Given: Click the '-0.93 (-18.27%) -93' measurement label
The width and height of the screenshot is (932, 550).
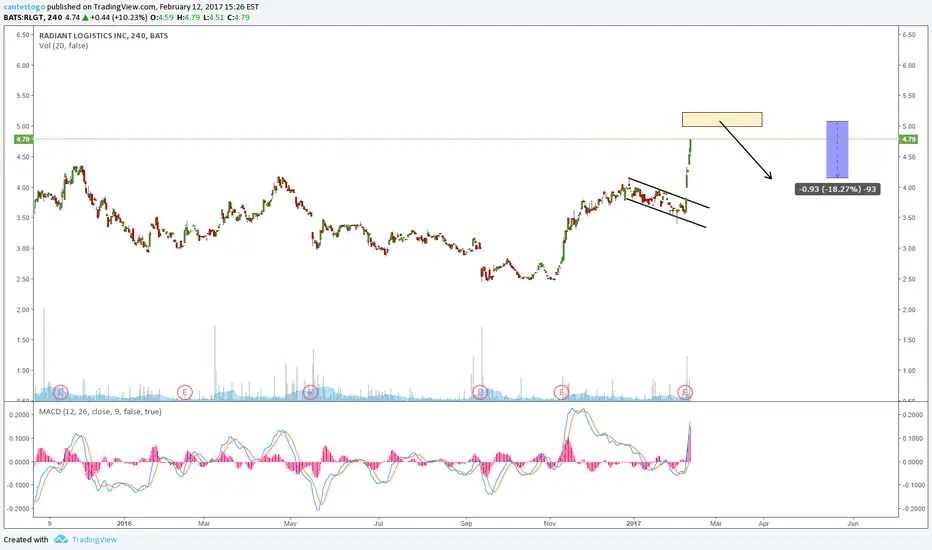Looking at the screenshot, I should [x=837, y=189].
